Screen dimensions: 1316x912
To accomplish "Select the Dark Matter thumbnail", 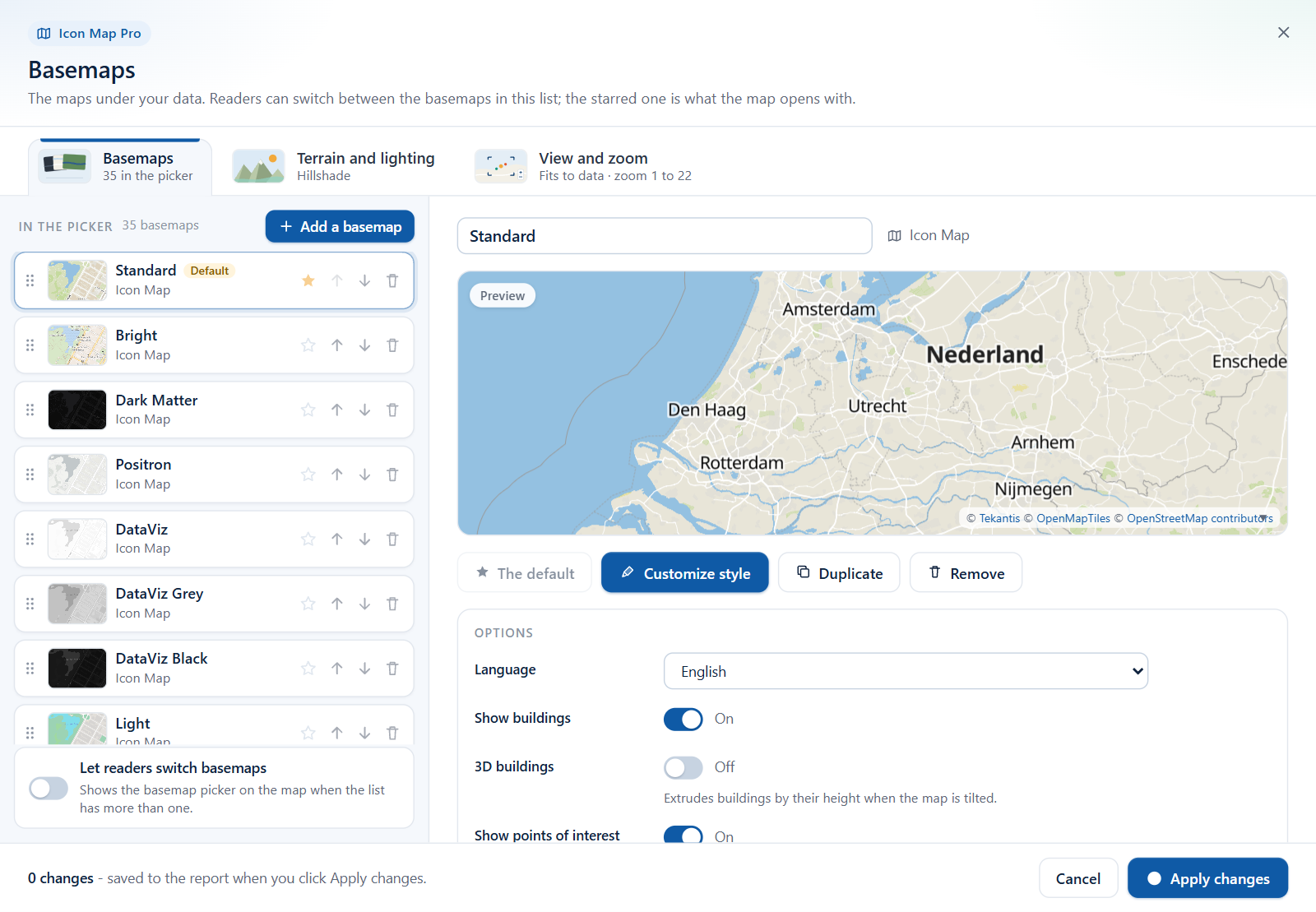I will [x=77, y=410].
